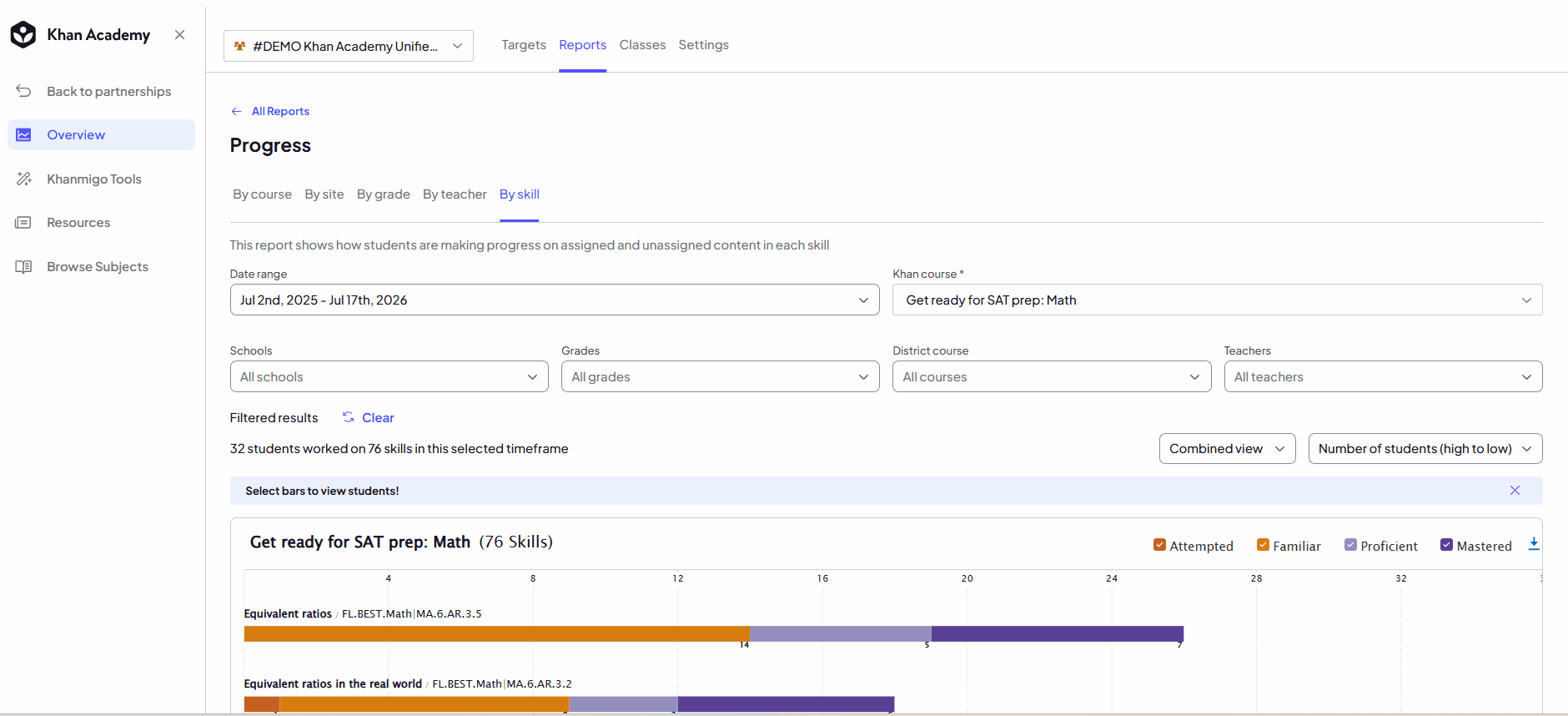This screenshot has height=716, width=1568.
Task: Uncheck the Attempted checkbox
Action: pyautogui.click(x=1159, y=545)
